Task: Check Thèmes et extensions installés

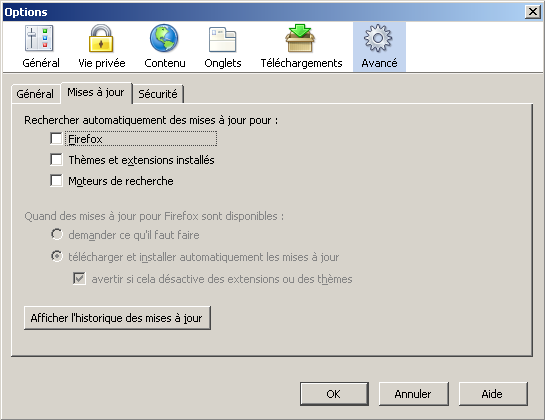Action: coord(56,160)
